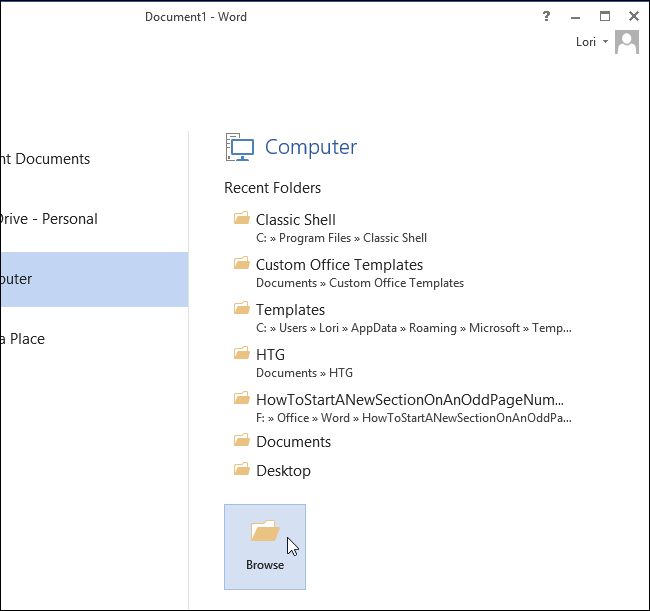Image resolution: width=650 pixels, height=611 pixels.
Task: Click the Browse folder button
Action: [265, 546]
